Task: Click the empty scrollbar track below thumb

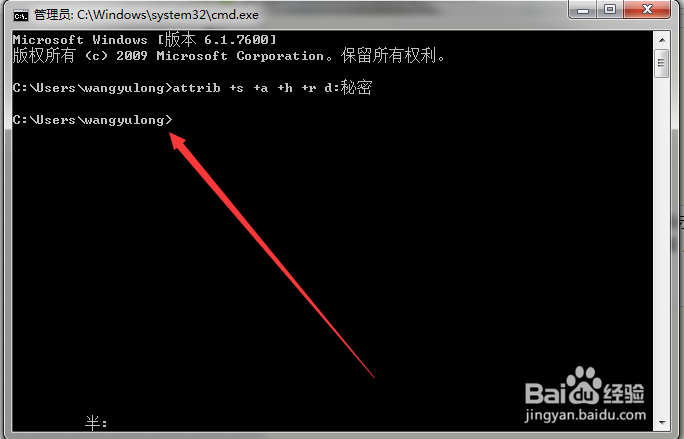Action: (662, 247)
